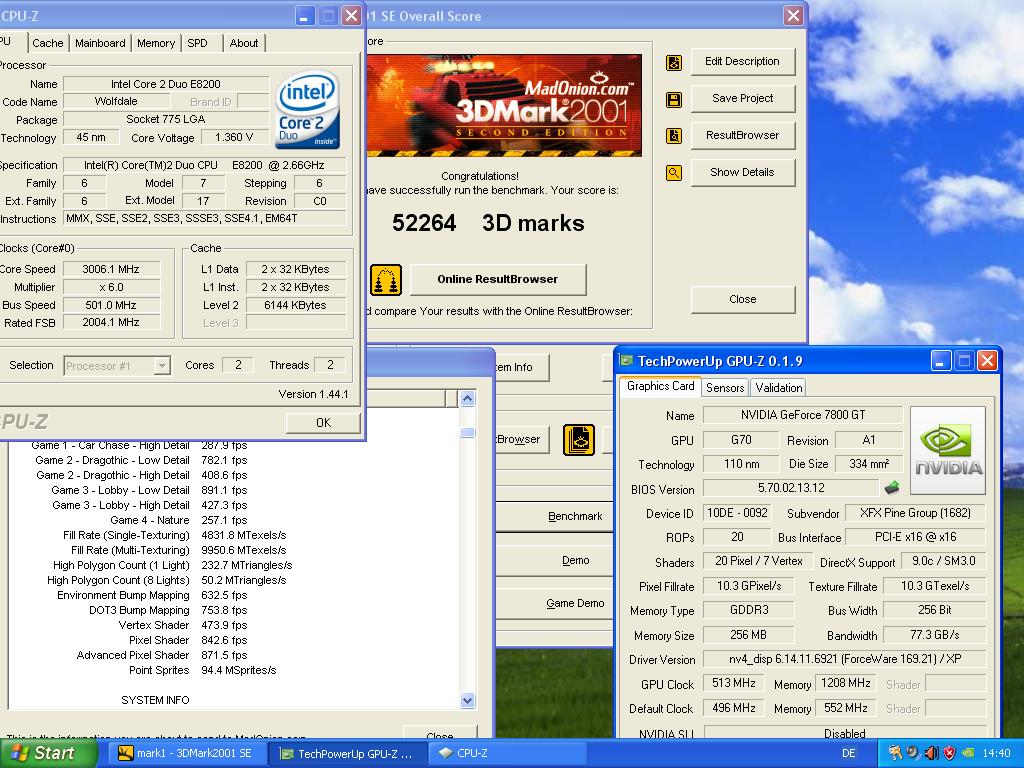1024x768 pixels.
Task: Minimize the GPU-Z window
Action: click(x=940, y=360)
